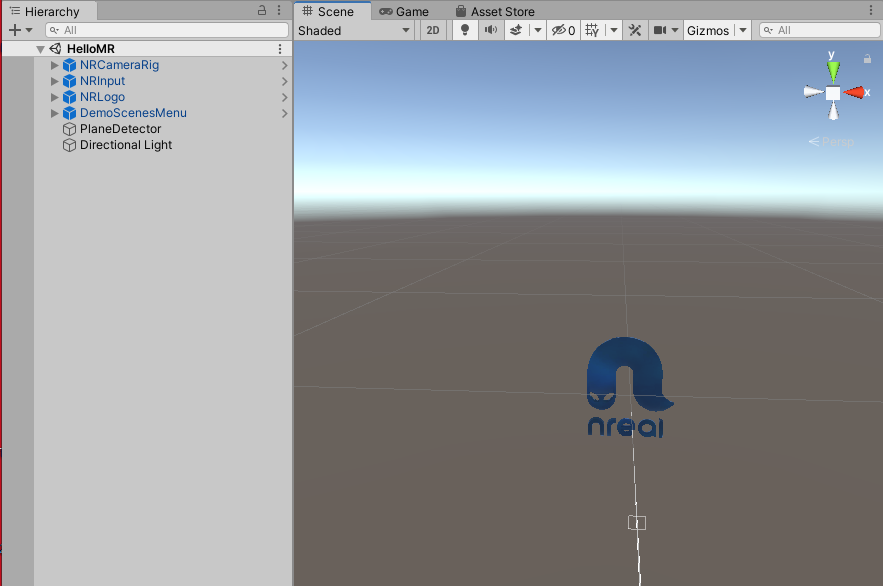
Task: Click the Directional Light gray cube icon
Action: pyautogui.click(x=69, y=145)
